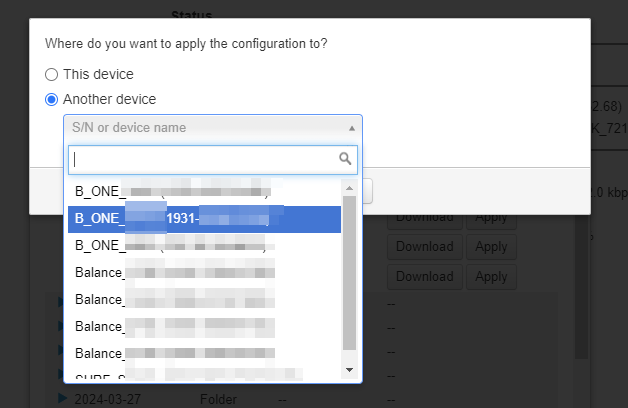Open the "S/N or device name" dropdown
The width and height of the screenshot is (628, 408).
coord(212,128)
